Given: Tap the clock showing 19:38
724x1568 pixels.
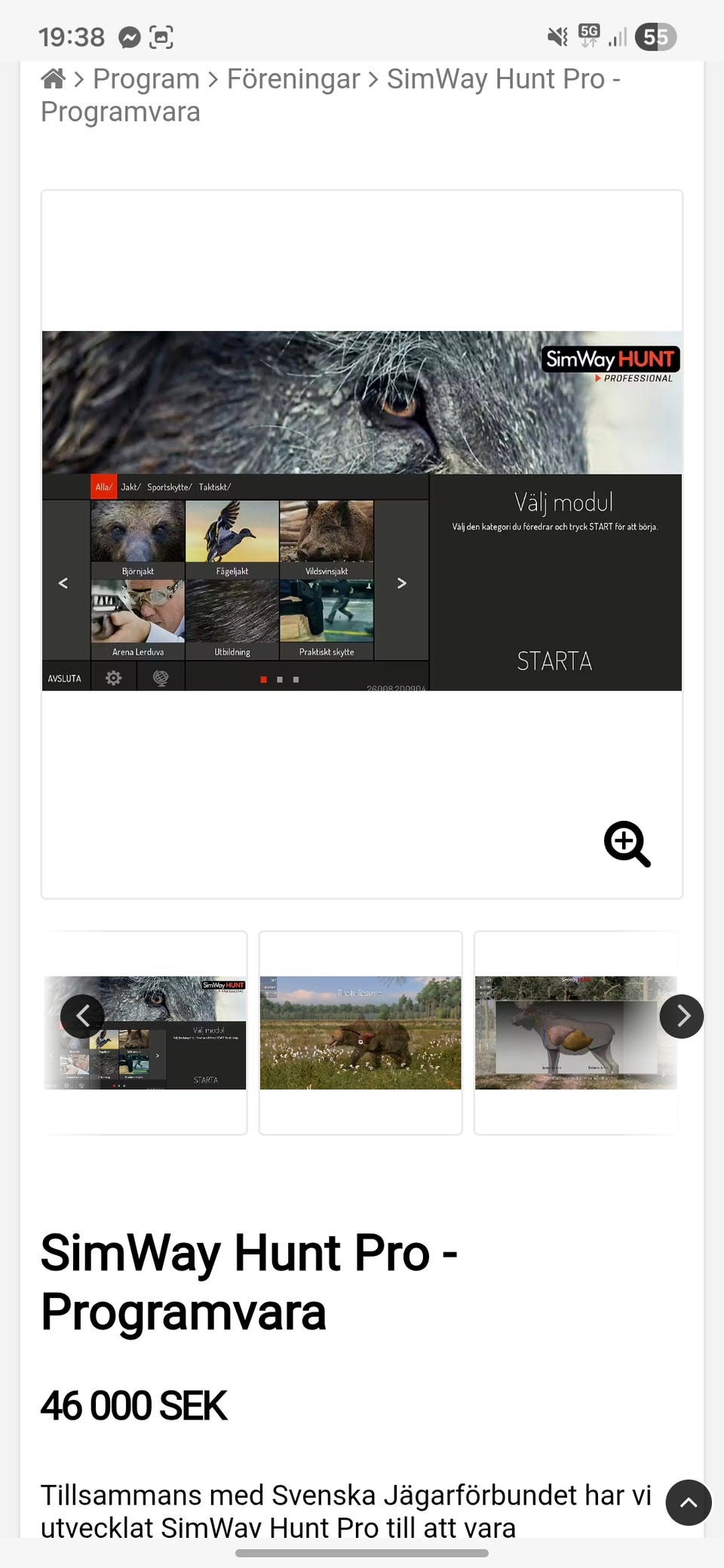Looking at the screenshot, I should point(72,37).
